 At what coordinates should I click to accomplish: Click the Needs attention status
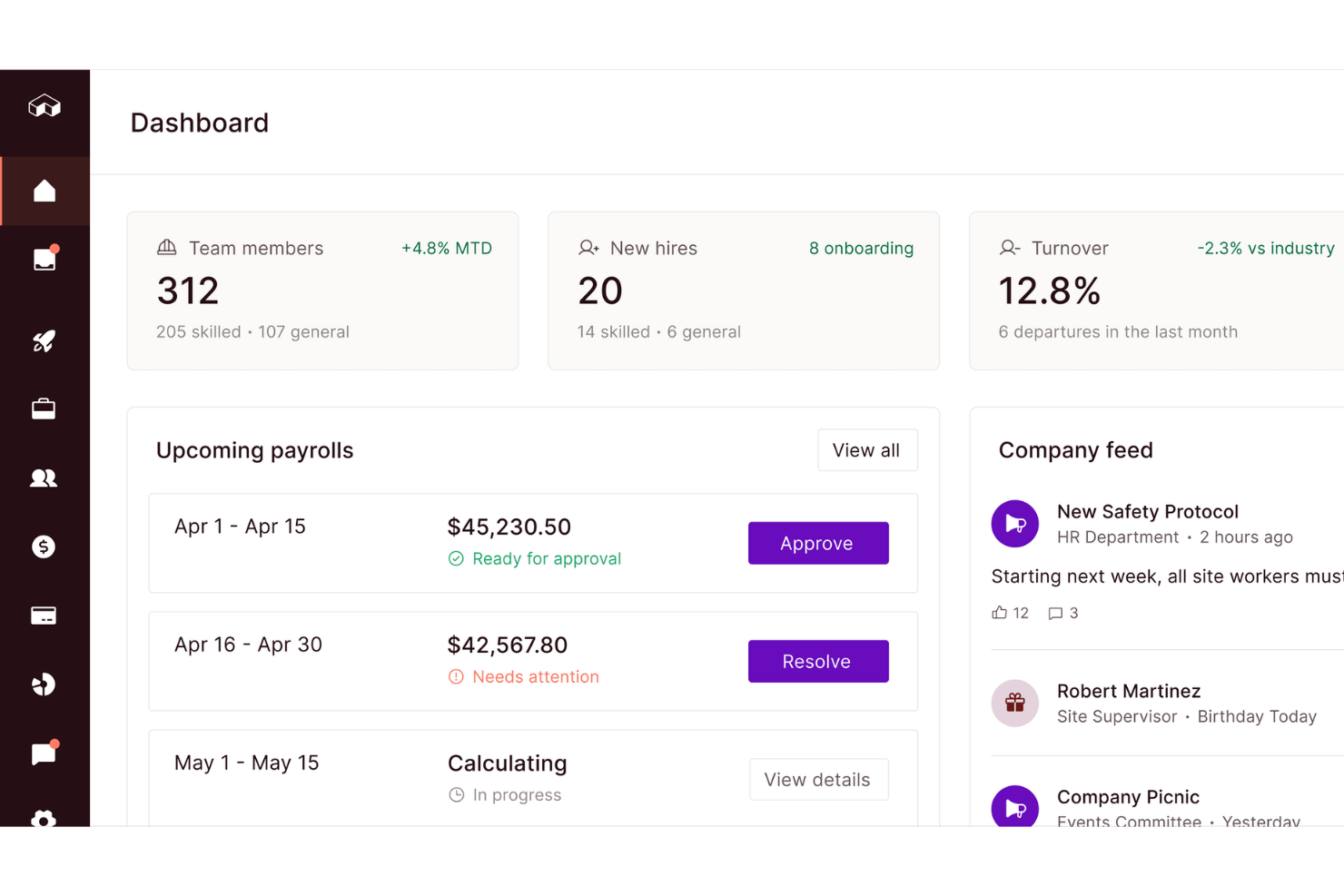524,677
